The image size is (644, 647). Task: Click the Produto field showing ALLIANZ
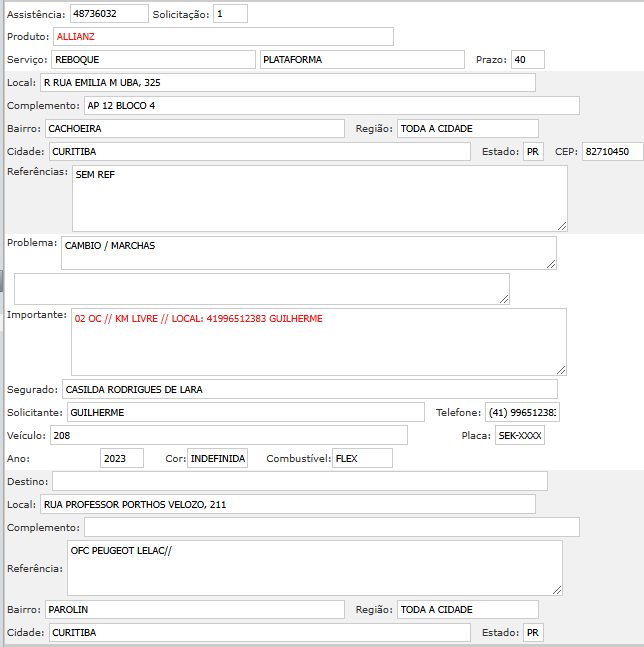pyautogui.click(x=223, y=36)
